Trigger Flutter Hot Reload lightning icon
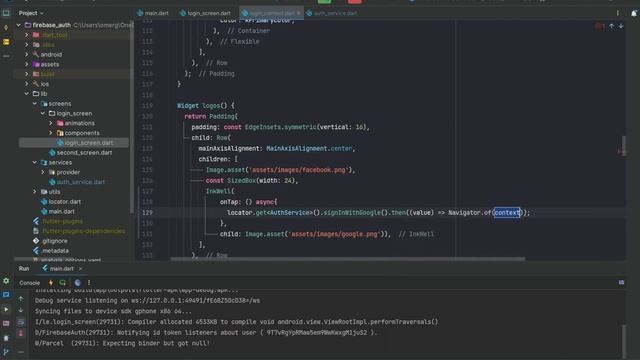Image resolution: width=640 pixels, height=360 pixels. pyautogui.click(x=51, y=282)
